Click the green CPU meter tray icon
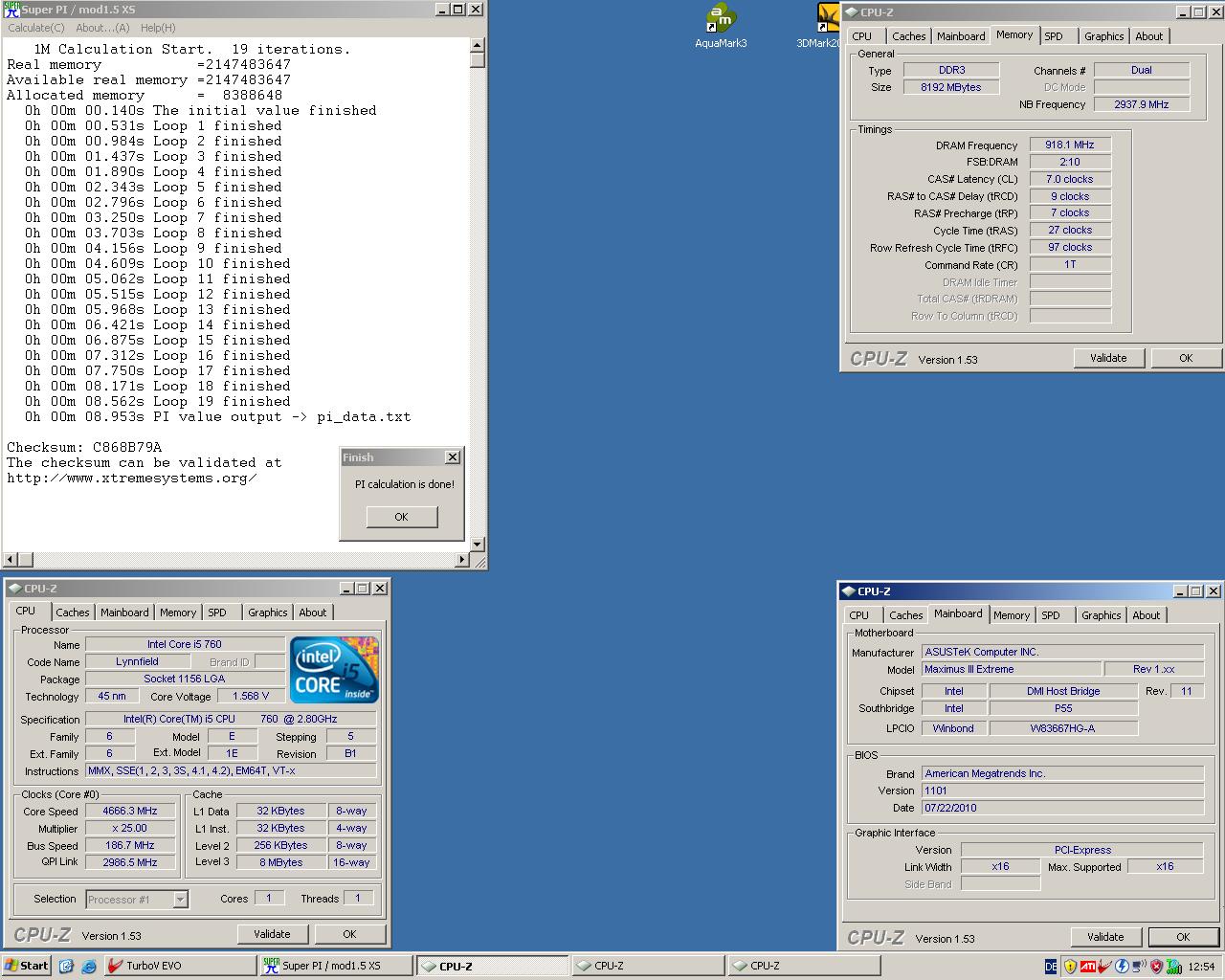Image resolution: width=1225 pixels, height=980 pixels. pyautogui.click(x=1173, y=967)
